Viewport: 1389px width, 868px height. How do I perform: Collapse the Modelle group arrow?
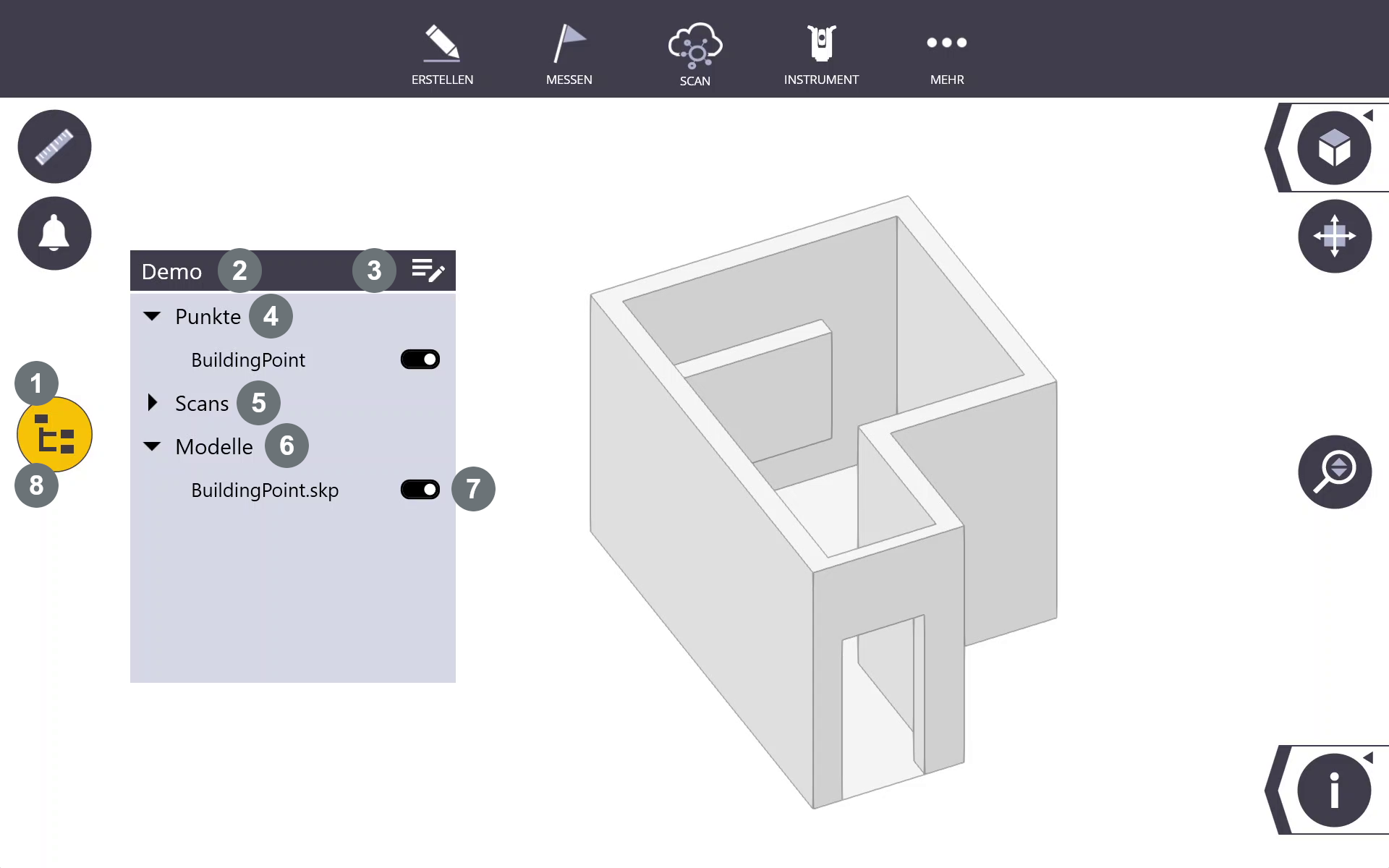[x=152, y=446]
